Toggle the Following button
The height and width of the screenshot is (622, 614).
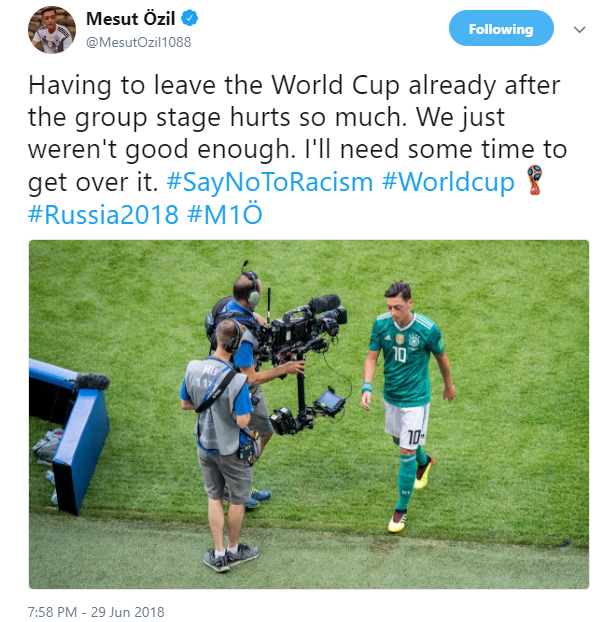(500, 29)
